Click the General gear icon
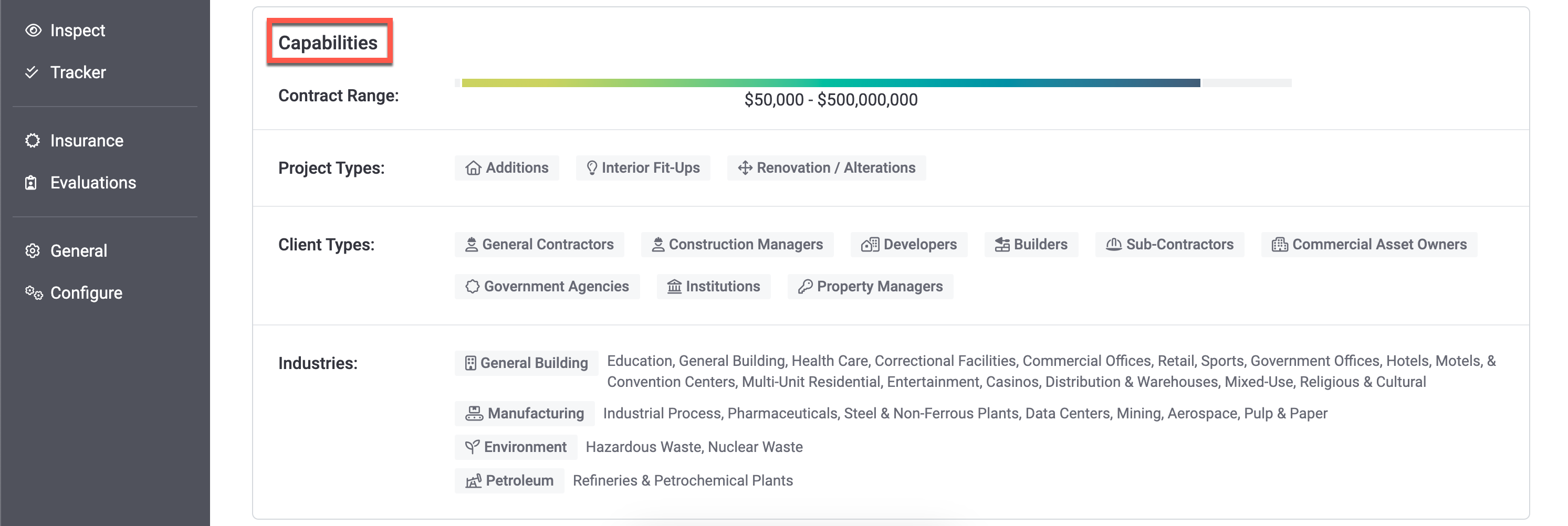Image resolution: width=1568 pixels, height=526 pixels. pos(32,251)
